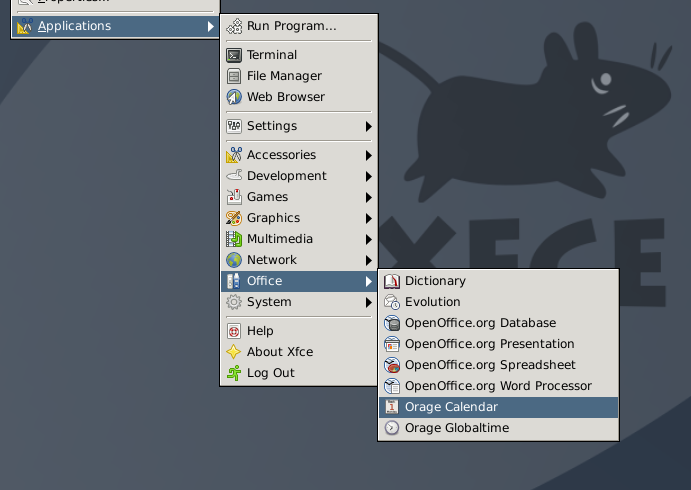Select the Applications menu label
Screen dimensions: 691x490
(x=74, y=26)
